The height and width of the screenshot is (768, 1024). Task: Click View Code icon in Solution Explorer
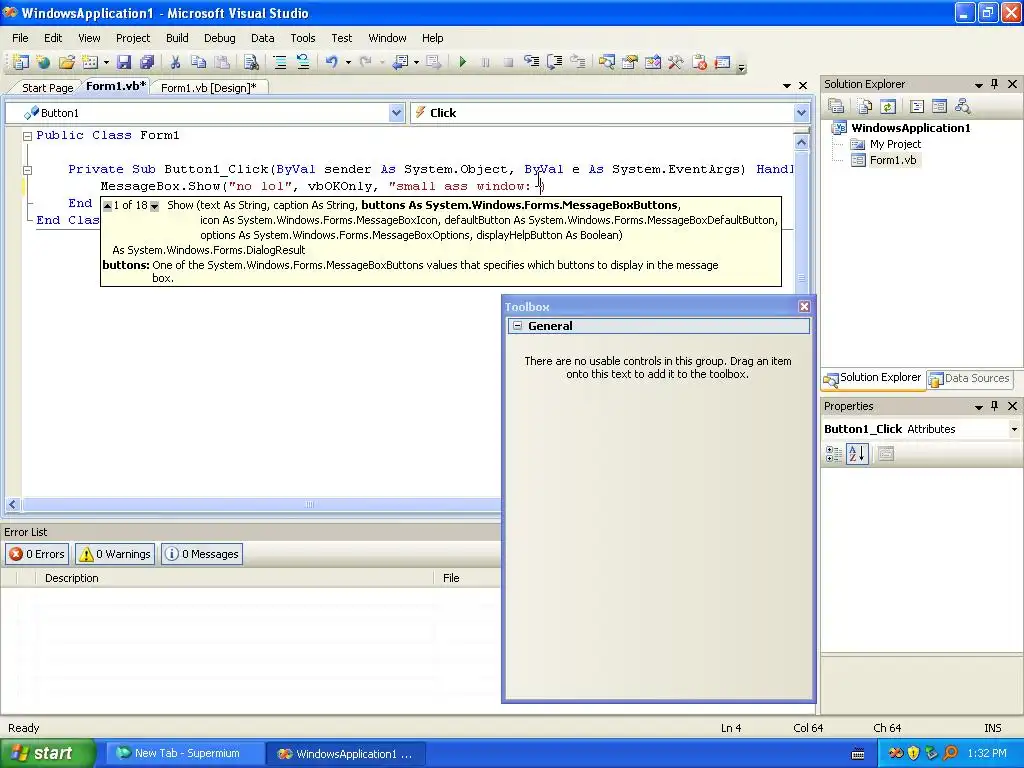tap(916, 106)
